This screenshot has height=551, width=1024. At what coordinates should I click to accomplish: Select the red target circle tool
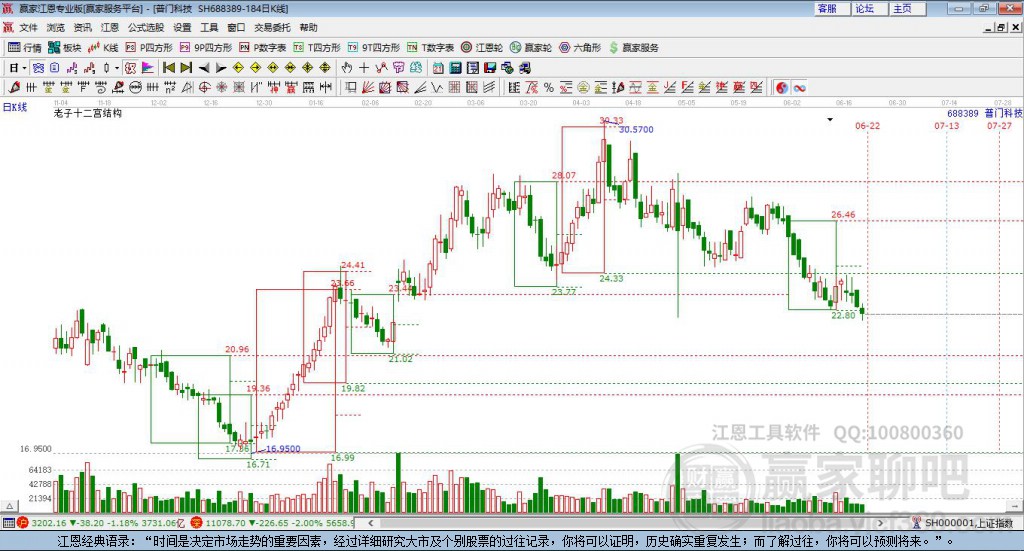tap(204, 87)
